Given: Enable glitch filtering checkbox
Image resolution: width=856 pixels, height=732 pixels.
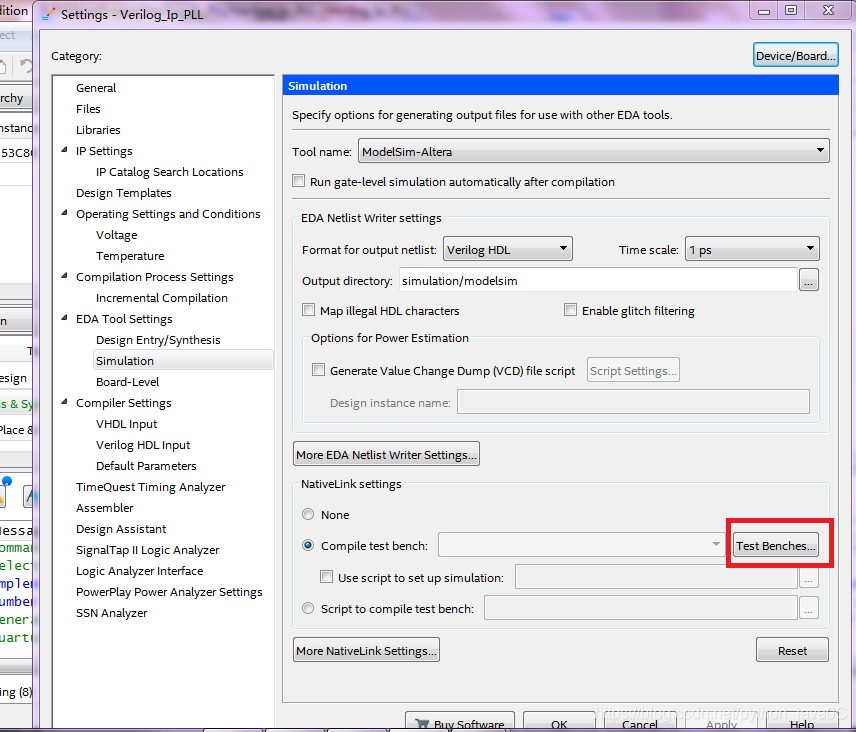Looking at the screenshot, I should click(x=570, y=310).
